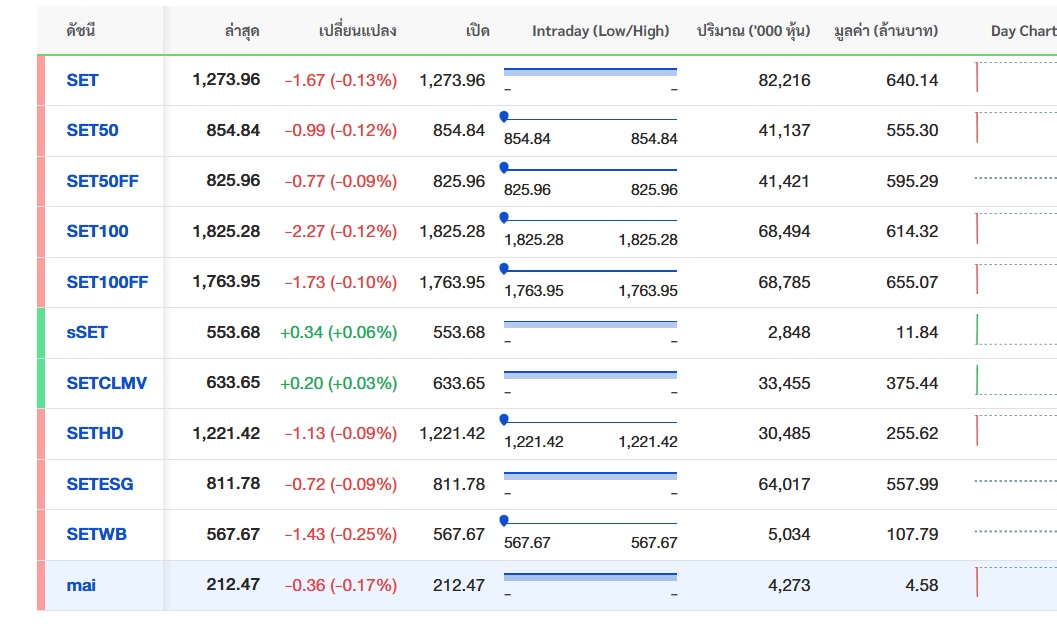The image size is (1057, 629).
Task: Open SET50FF index details
Action: [x=102, y=181]
